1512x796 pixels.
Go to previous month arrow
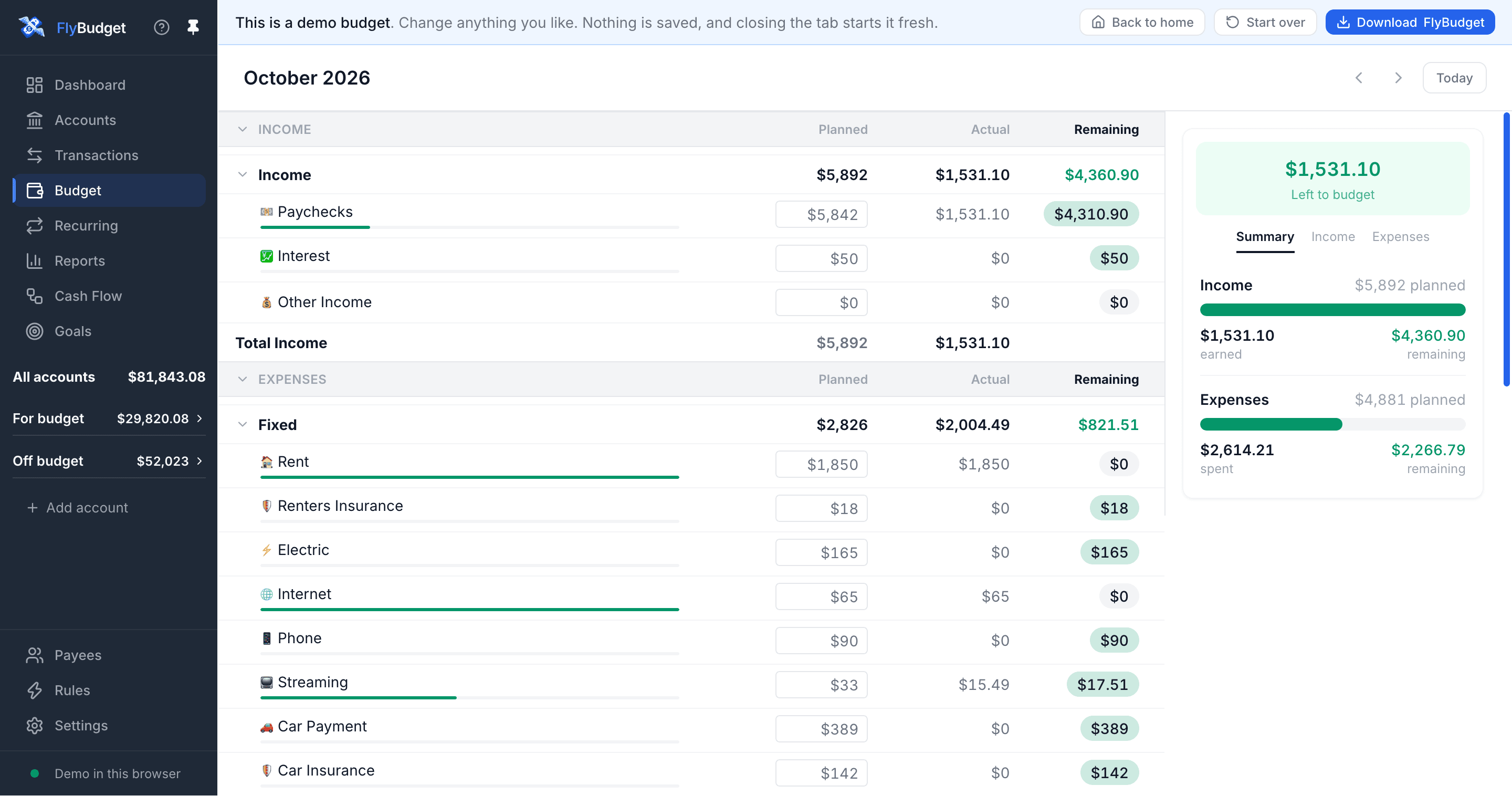(1359, 78)
